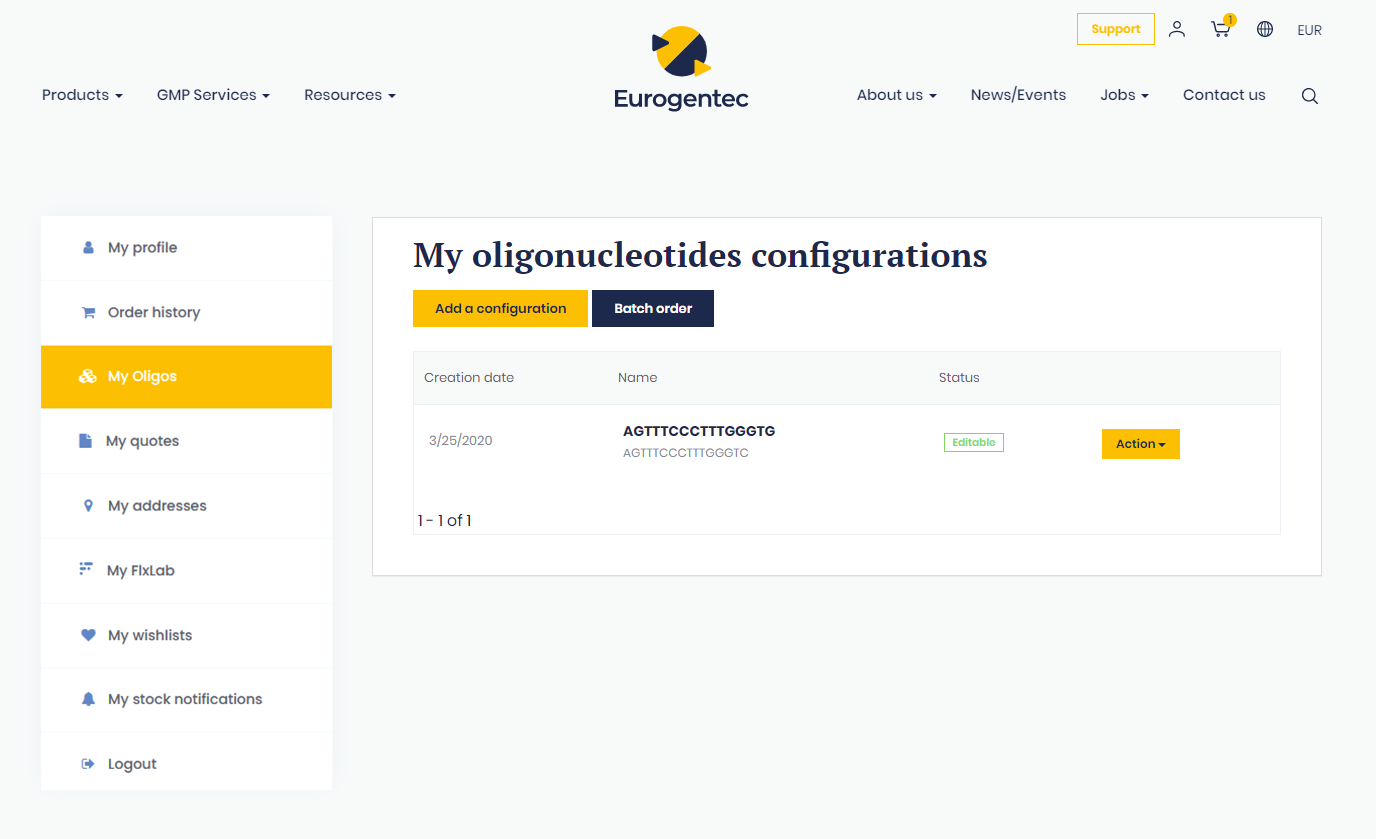1376x839 pixels.
Task: Open Order history in the sidebar
Action: pyautogui.click(x=186, y=312)
